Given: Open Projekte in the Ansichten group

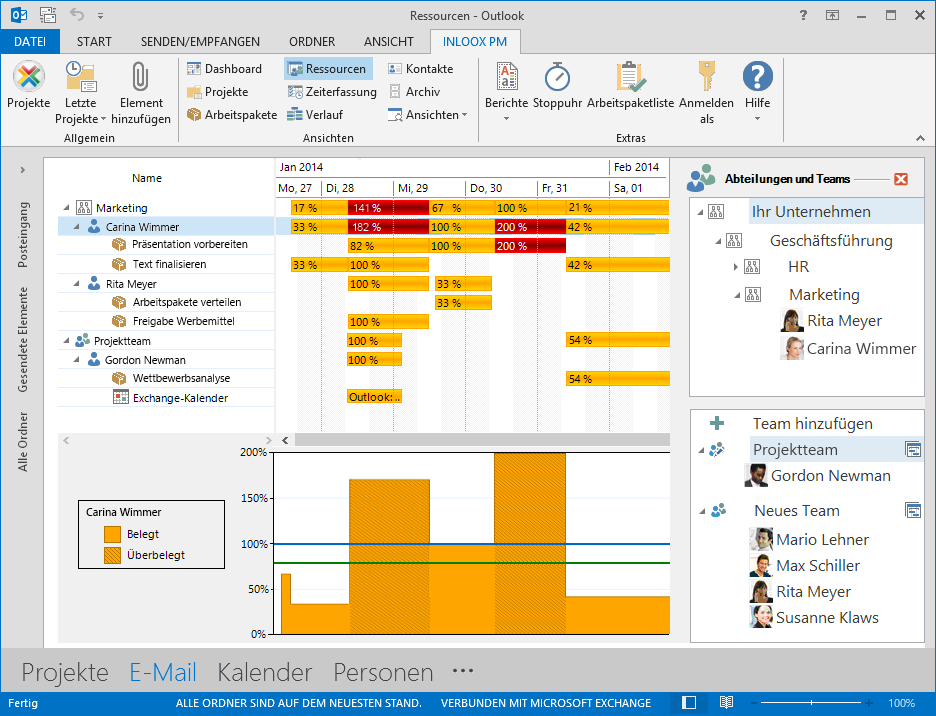Looking at the screenshot, I should pos(218,92).
